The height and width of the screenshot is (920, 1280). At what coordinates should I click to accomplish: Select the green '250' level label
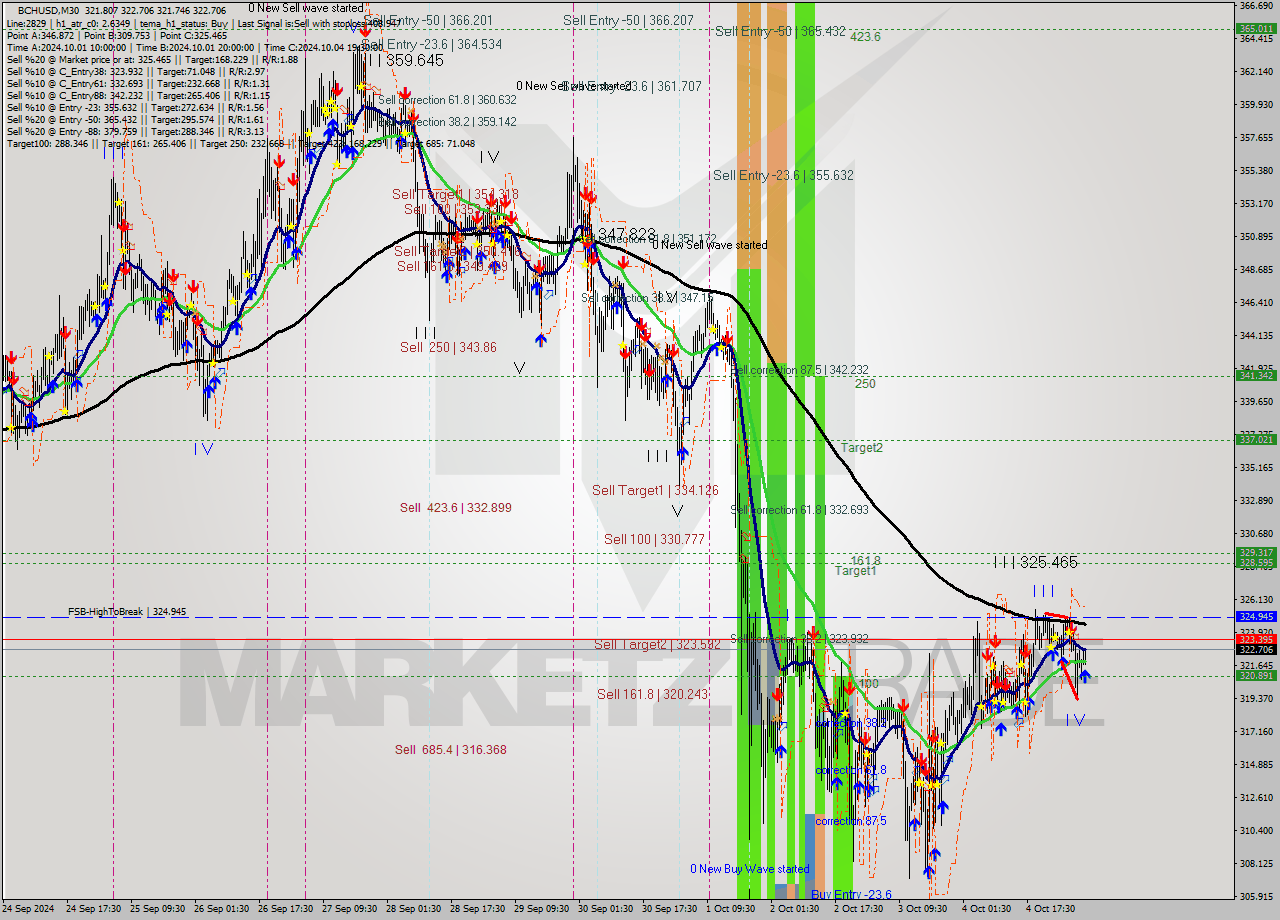[865, 384]
